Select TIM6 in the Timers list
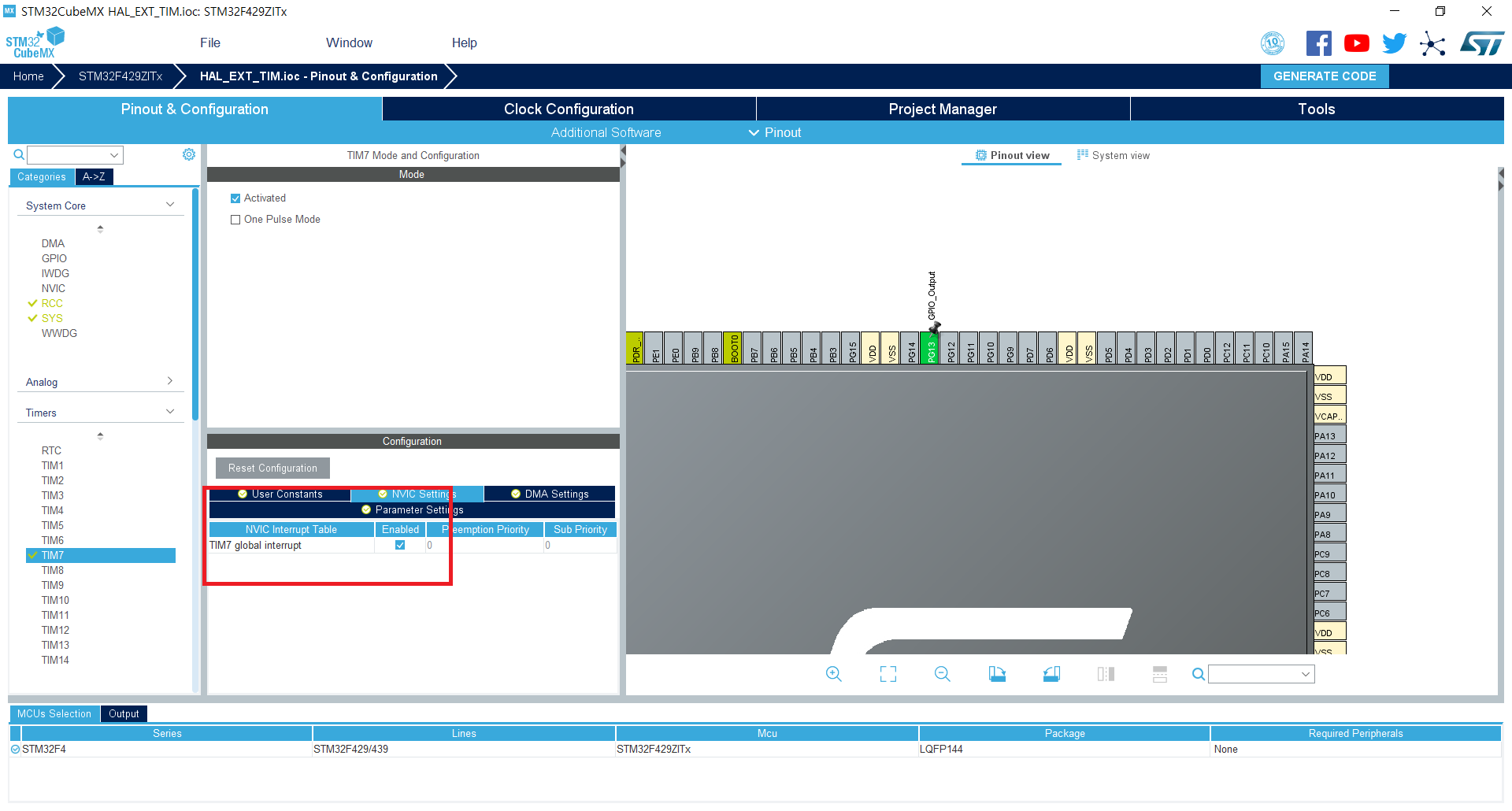The height and width of the screenshot is (811, 1512). 53,540
